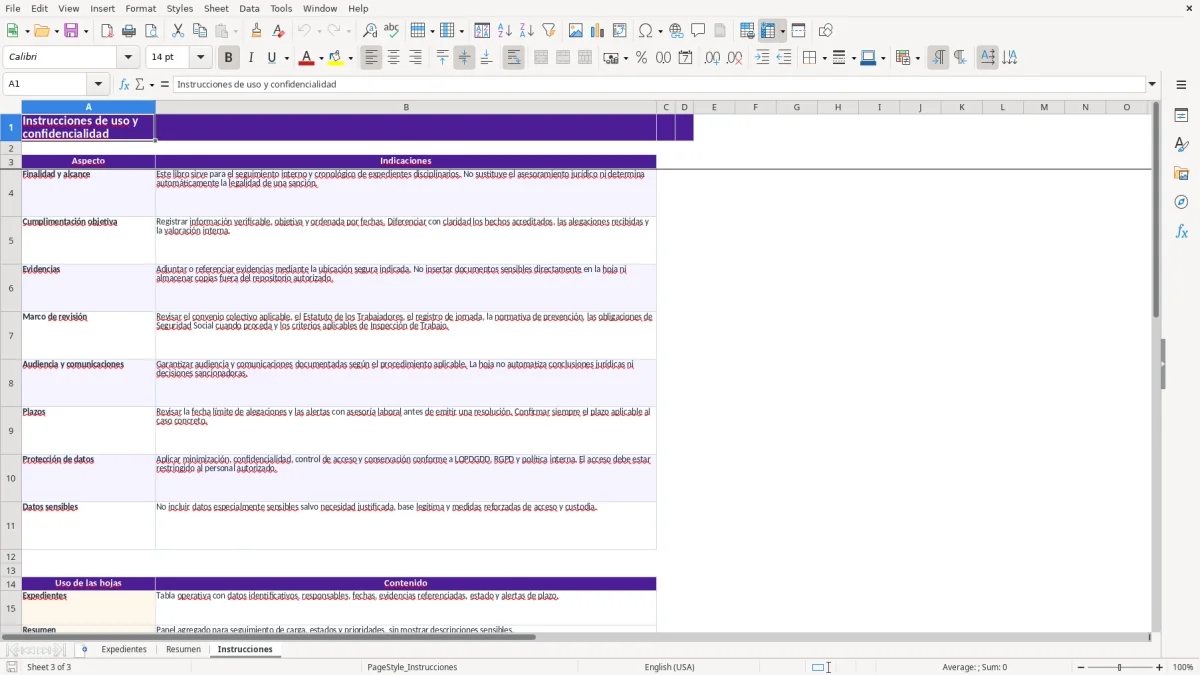Click the formula input line

[x=658, y=84]
